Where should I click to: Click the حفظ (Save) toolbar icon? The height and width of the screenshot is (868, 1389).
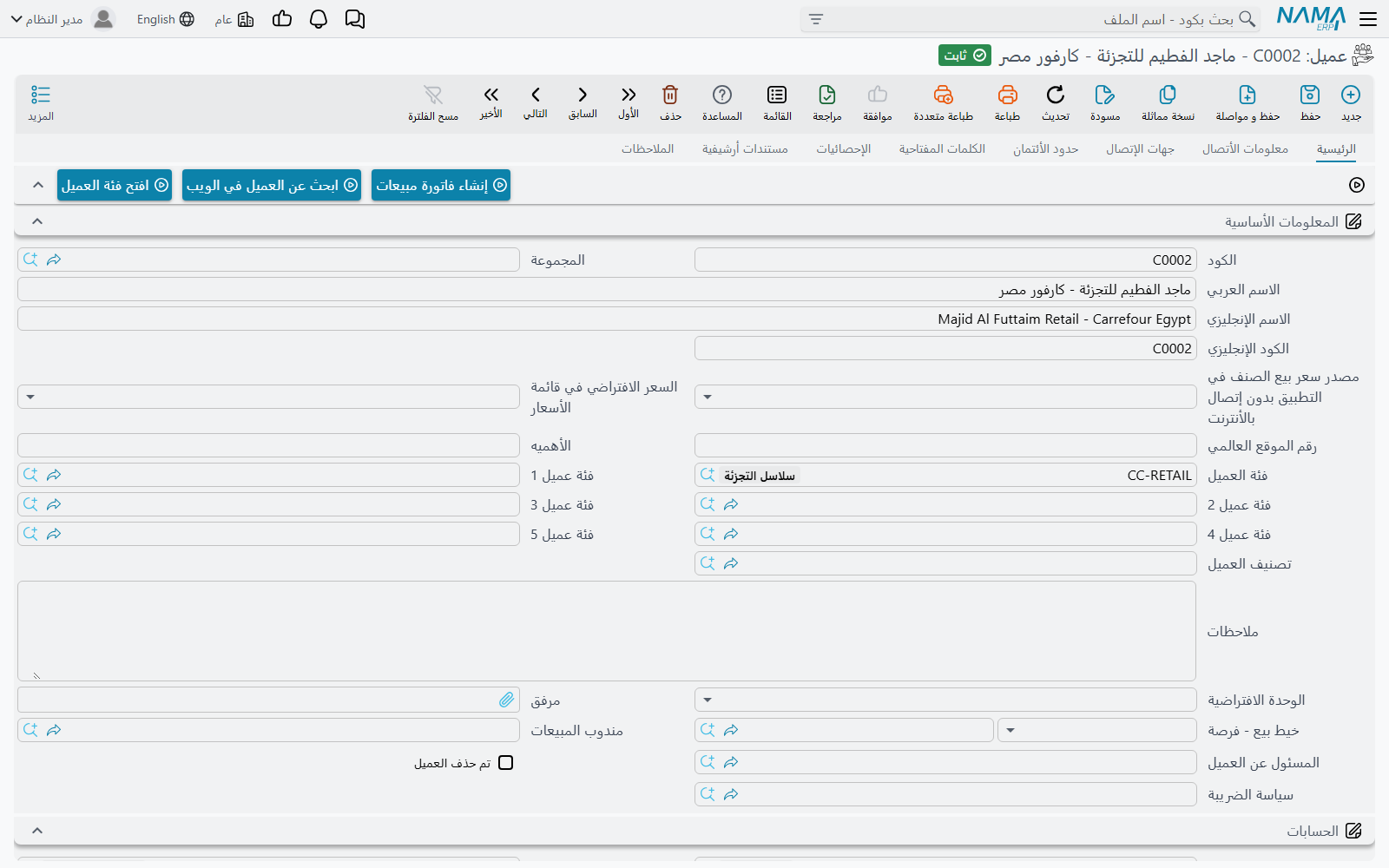tap(1310, 95)
